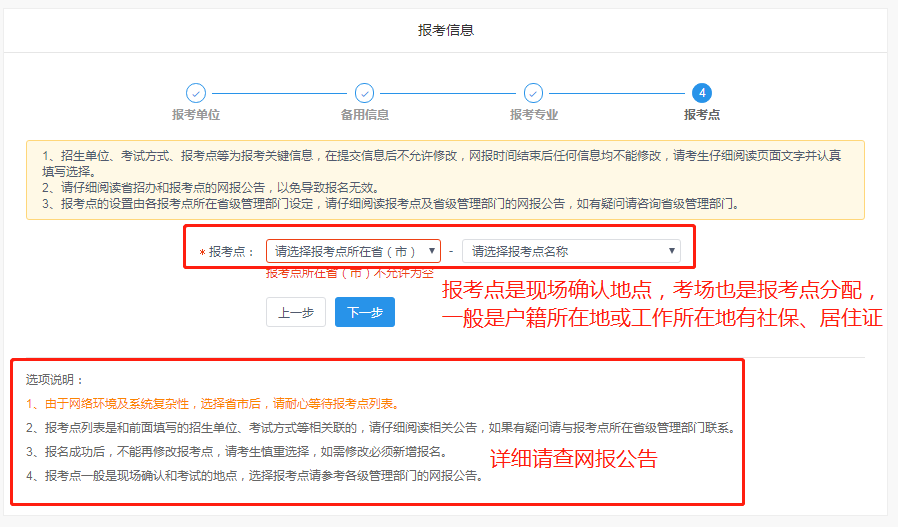The image size is (898, 527).
Task: Click notice line 2 about 网报公告
Action: point(211,187)
